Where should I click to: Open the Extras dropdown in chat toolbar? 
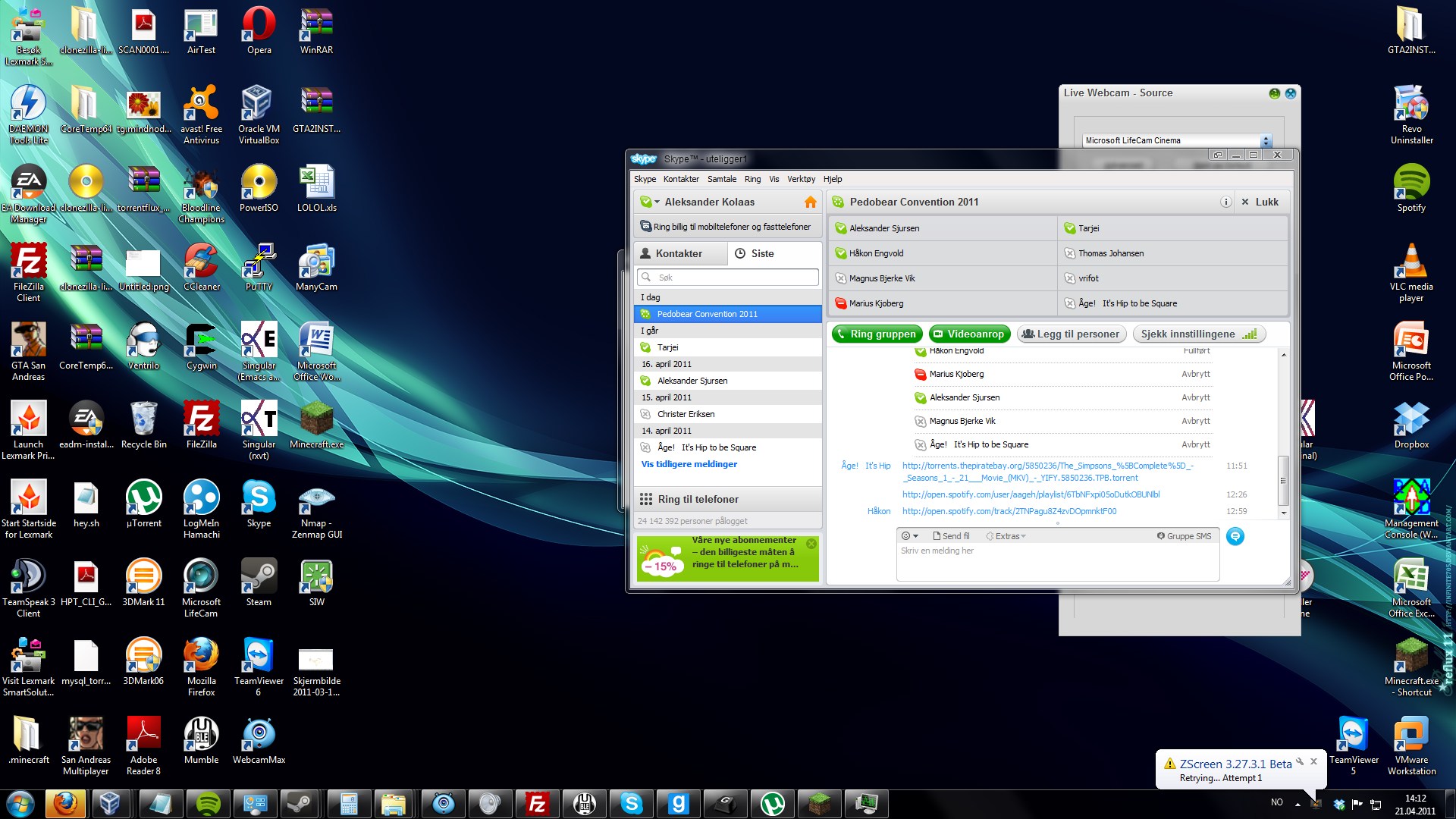pyautogui.click(x=1006, y=536)
